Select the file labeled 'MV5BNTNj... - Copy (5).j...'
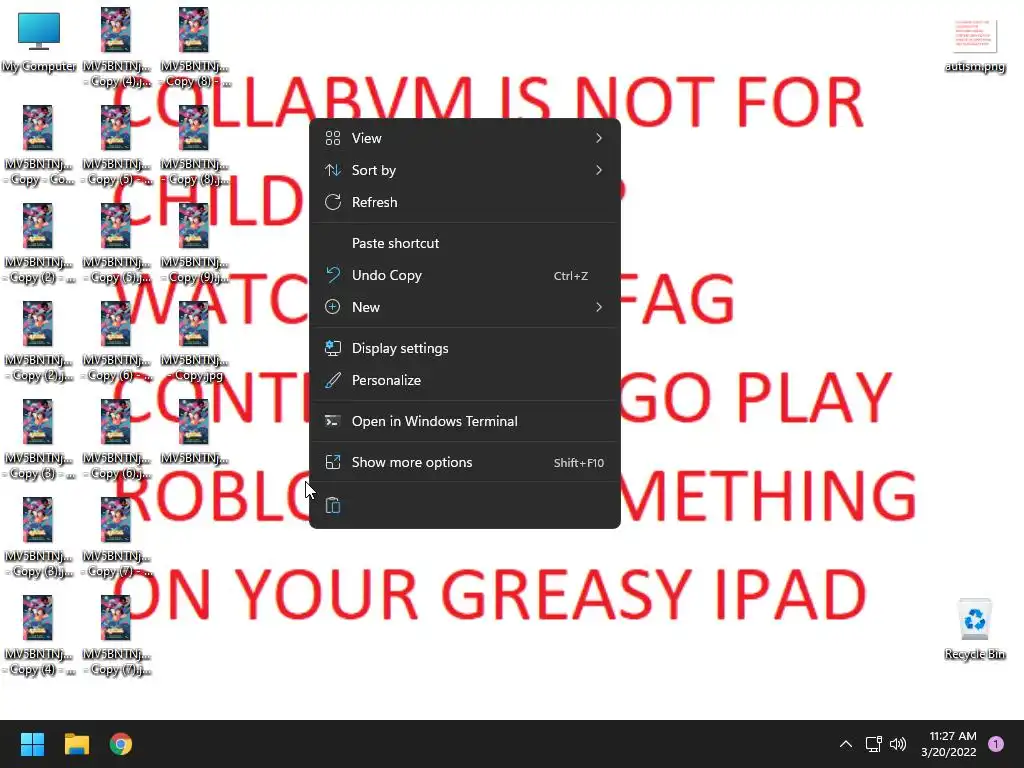The width and height of the screenshot is (1024, 768). point(116,244)
